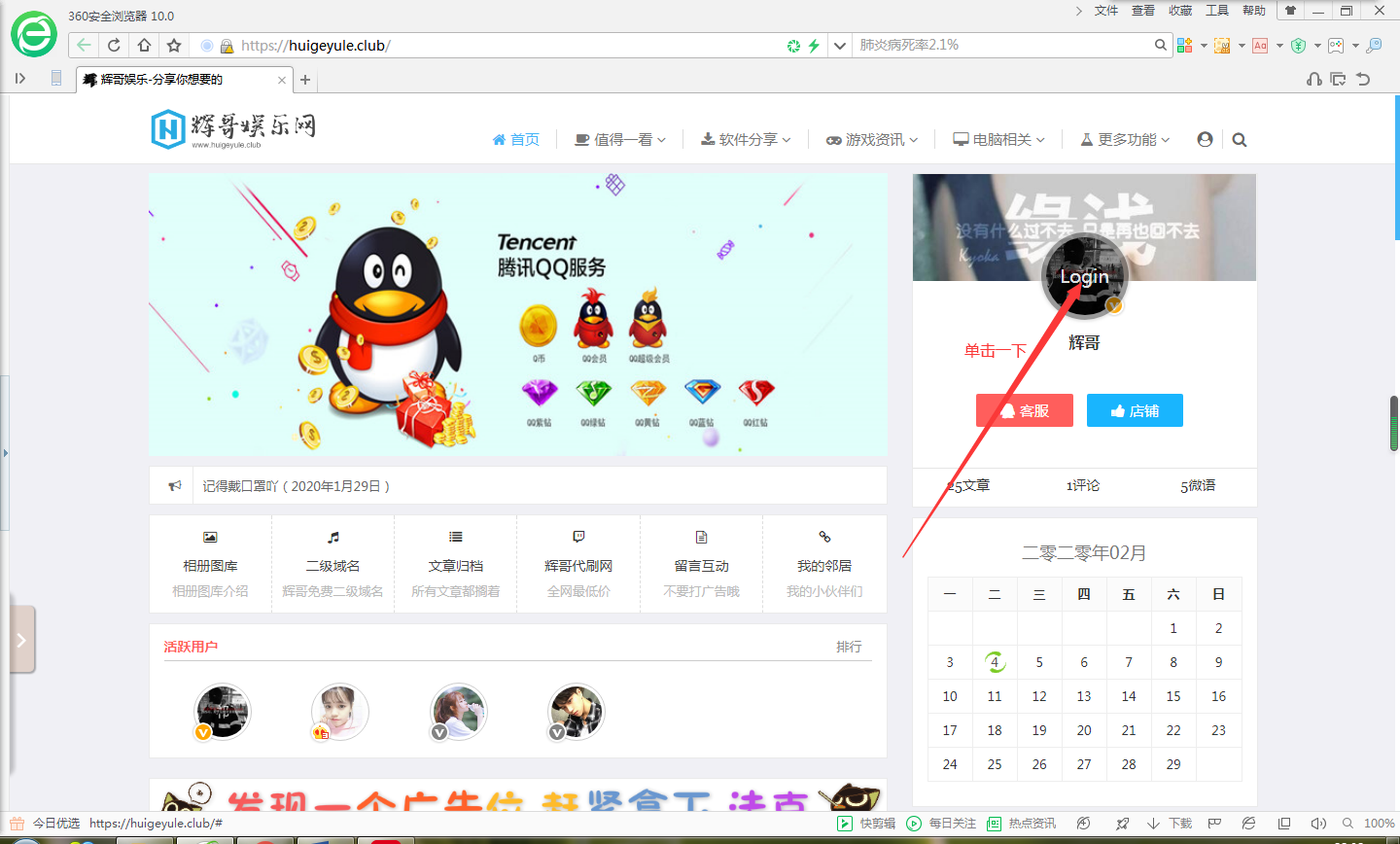This screenshot has height=844, width=1400.
Task: Click the Tencent QQ服务 banner image
Action: [518, 315]
